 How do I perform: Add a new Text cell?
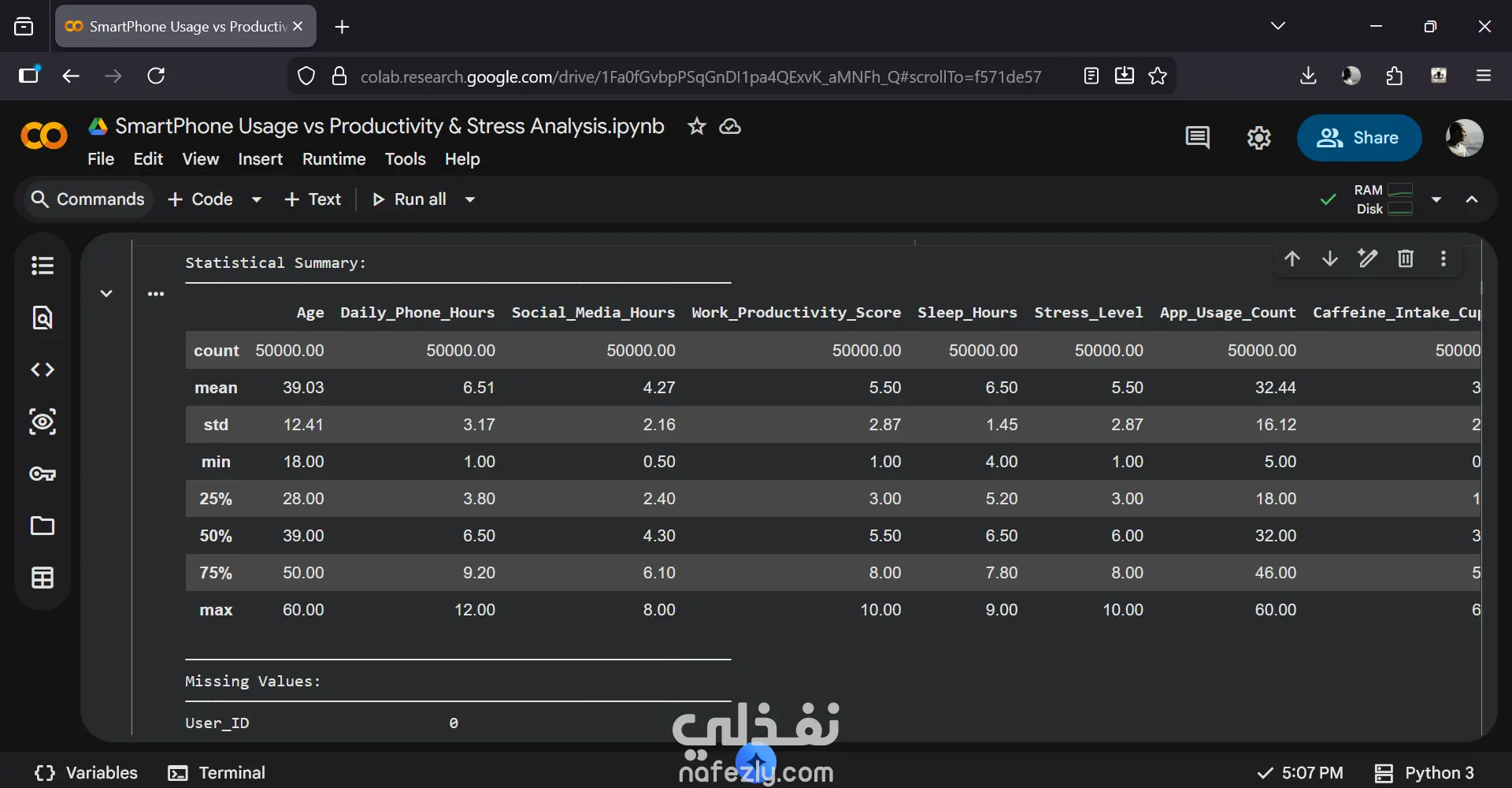313,199
